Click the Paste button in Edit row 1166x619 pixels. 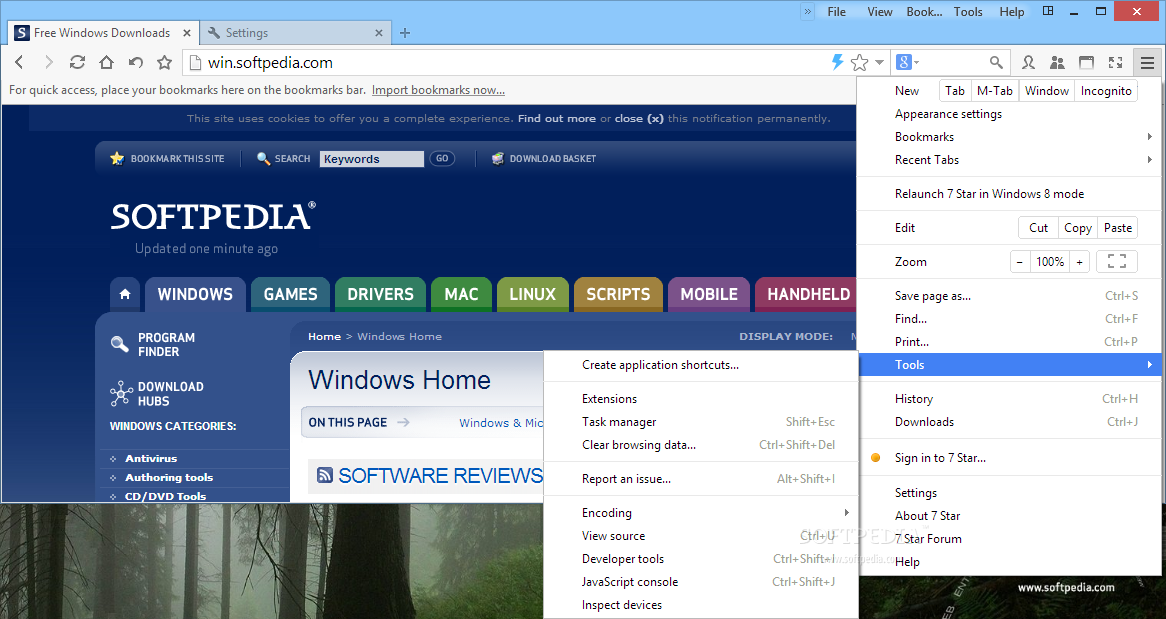tap(1118, 228)
